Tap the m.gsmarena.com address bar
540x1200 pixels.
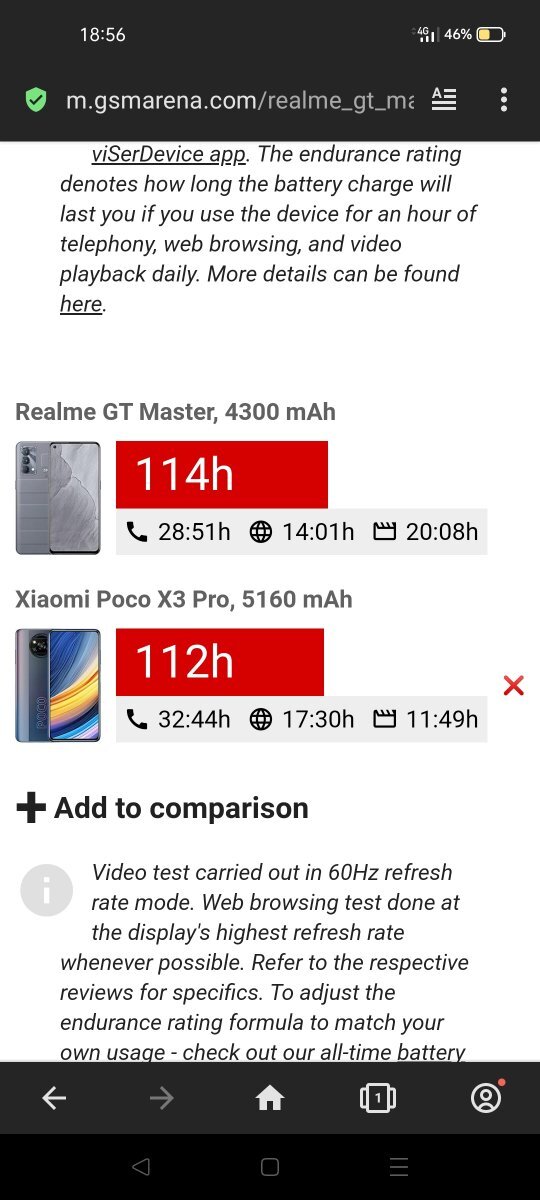point(240,100)
